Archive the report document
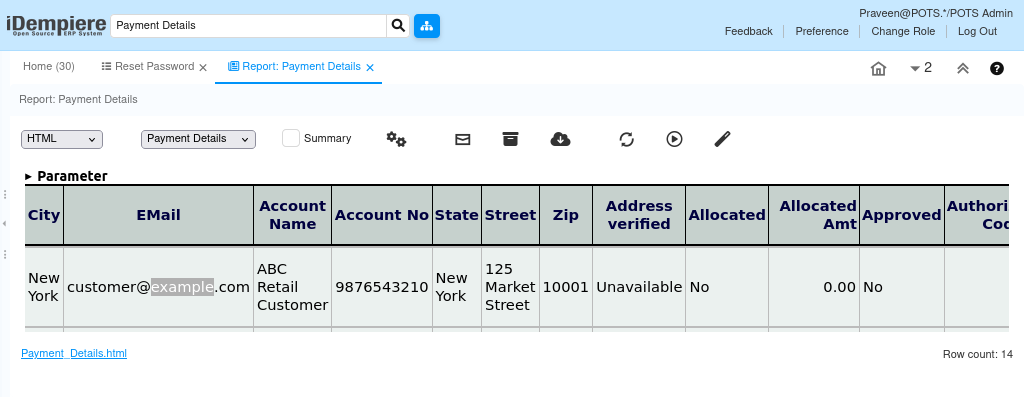Viewport: 1024px width, 397px height. tap(510, 138)
